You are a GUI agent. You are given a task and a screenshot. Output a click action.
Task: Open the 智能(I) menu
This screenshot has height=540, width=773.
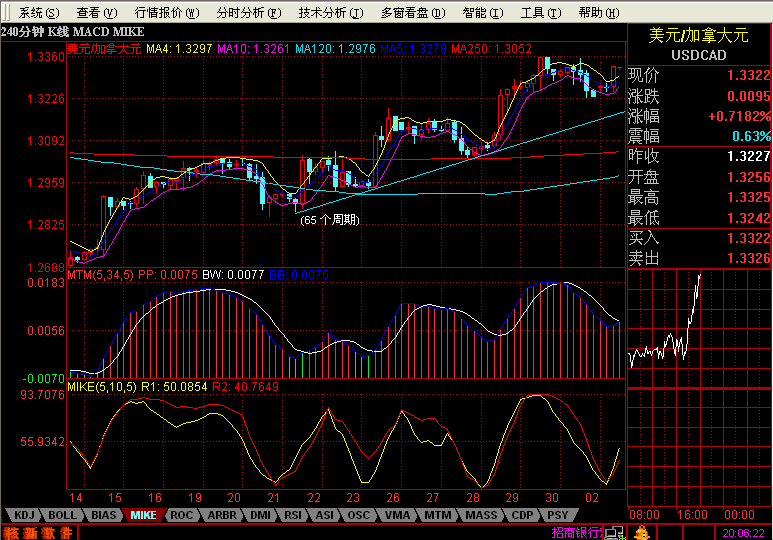pyautogui.click(x=483, y=13)
